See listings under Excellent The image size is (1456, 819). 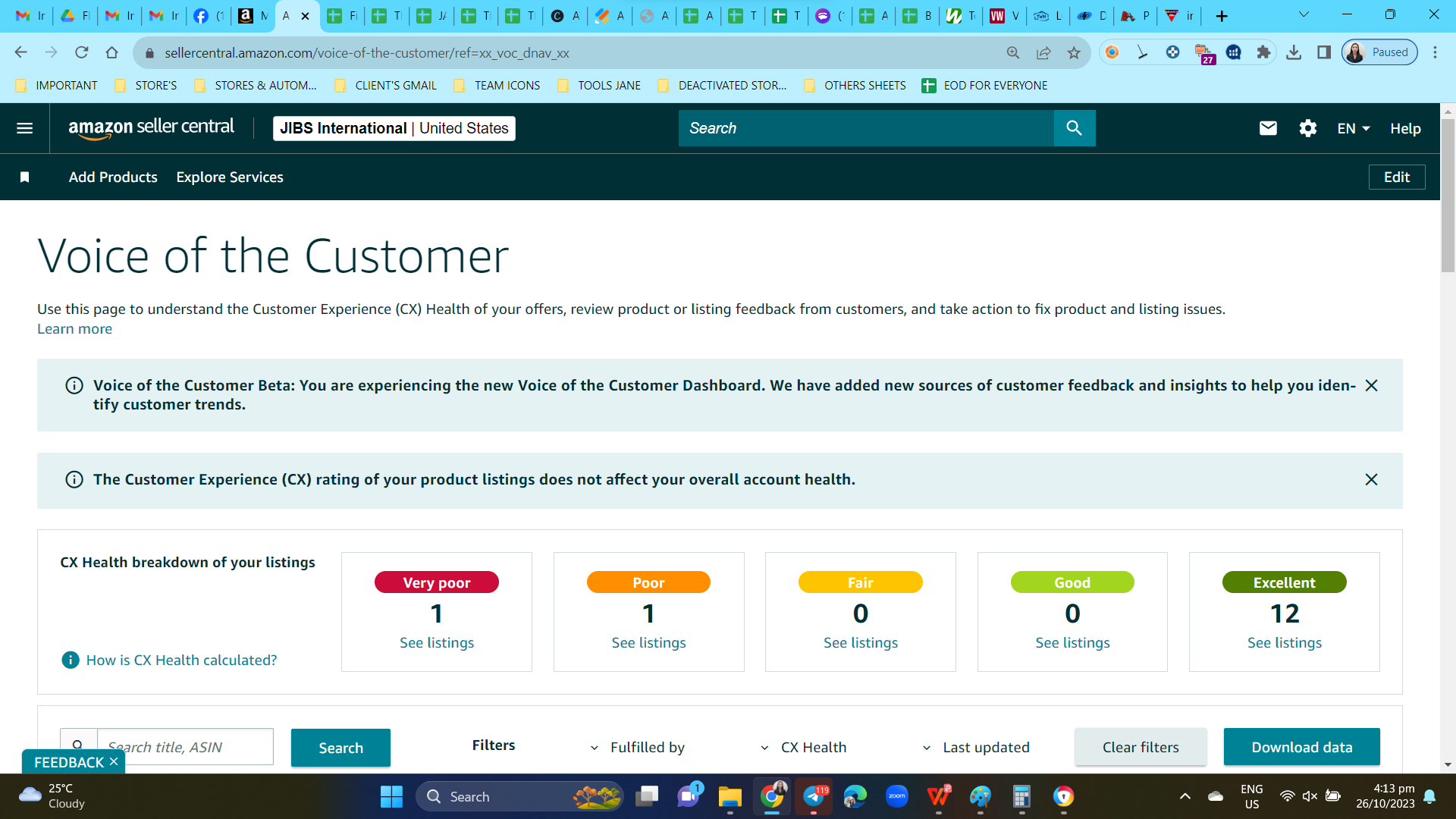(x=1285, y=643)
